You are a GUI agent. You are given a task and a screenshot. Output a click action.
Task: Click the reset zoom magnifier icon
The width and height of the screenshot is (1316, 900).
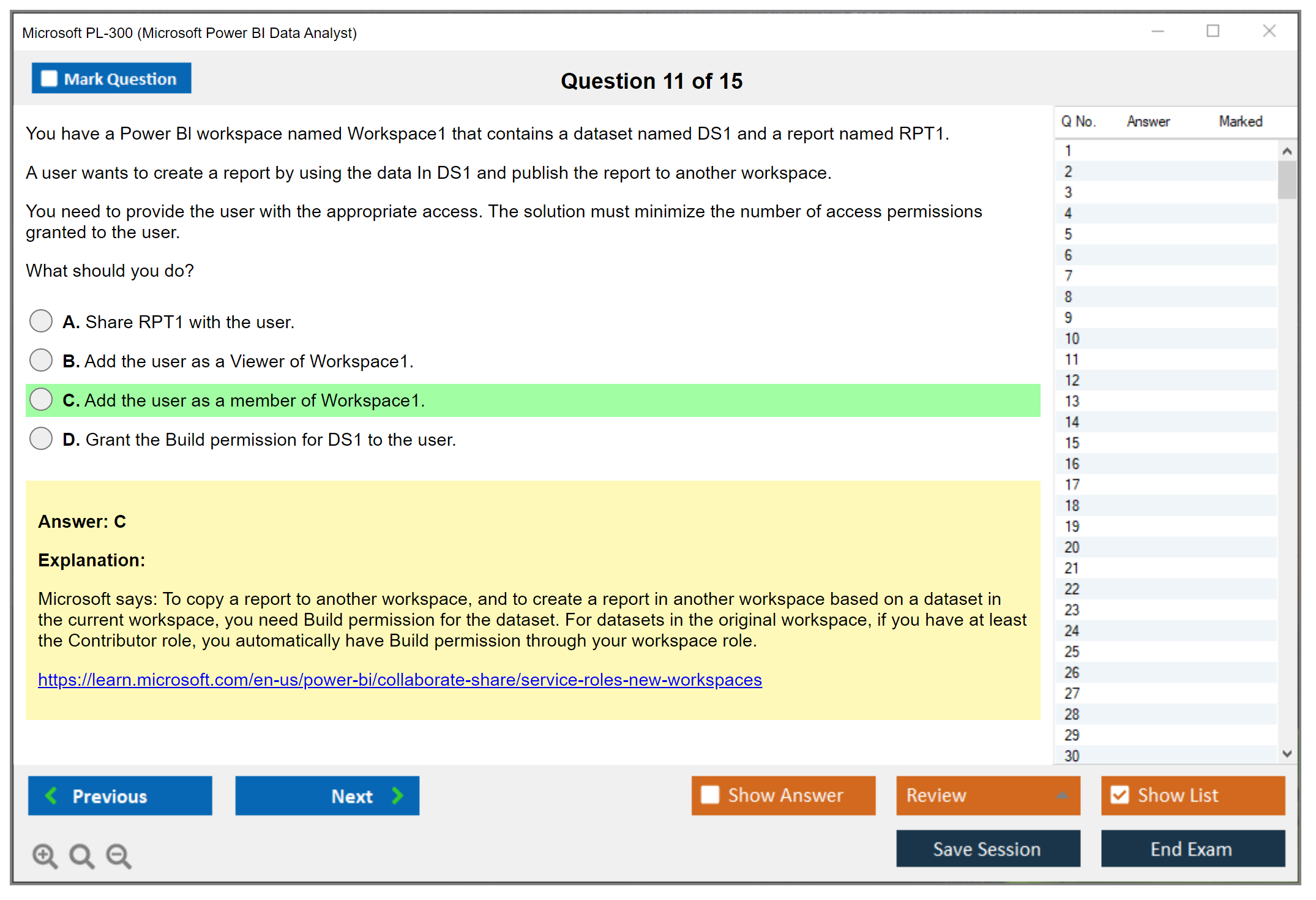(81, 855)
